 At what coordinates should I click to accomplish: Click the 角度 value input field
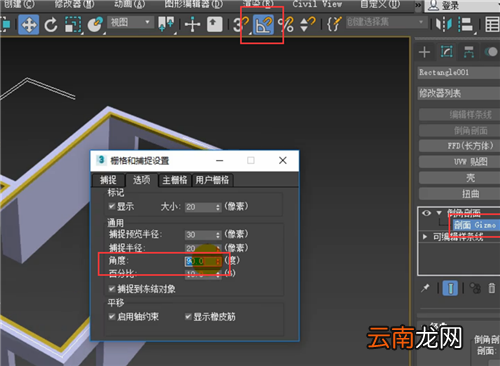coord(200,261)
